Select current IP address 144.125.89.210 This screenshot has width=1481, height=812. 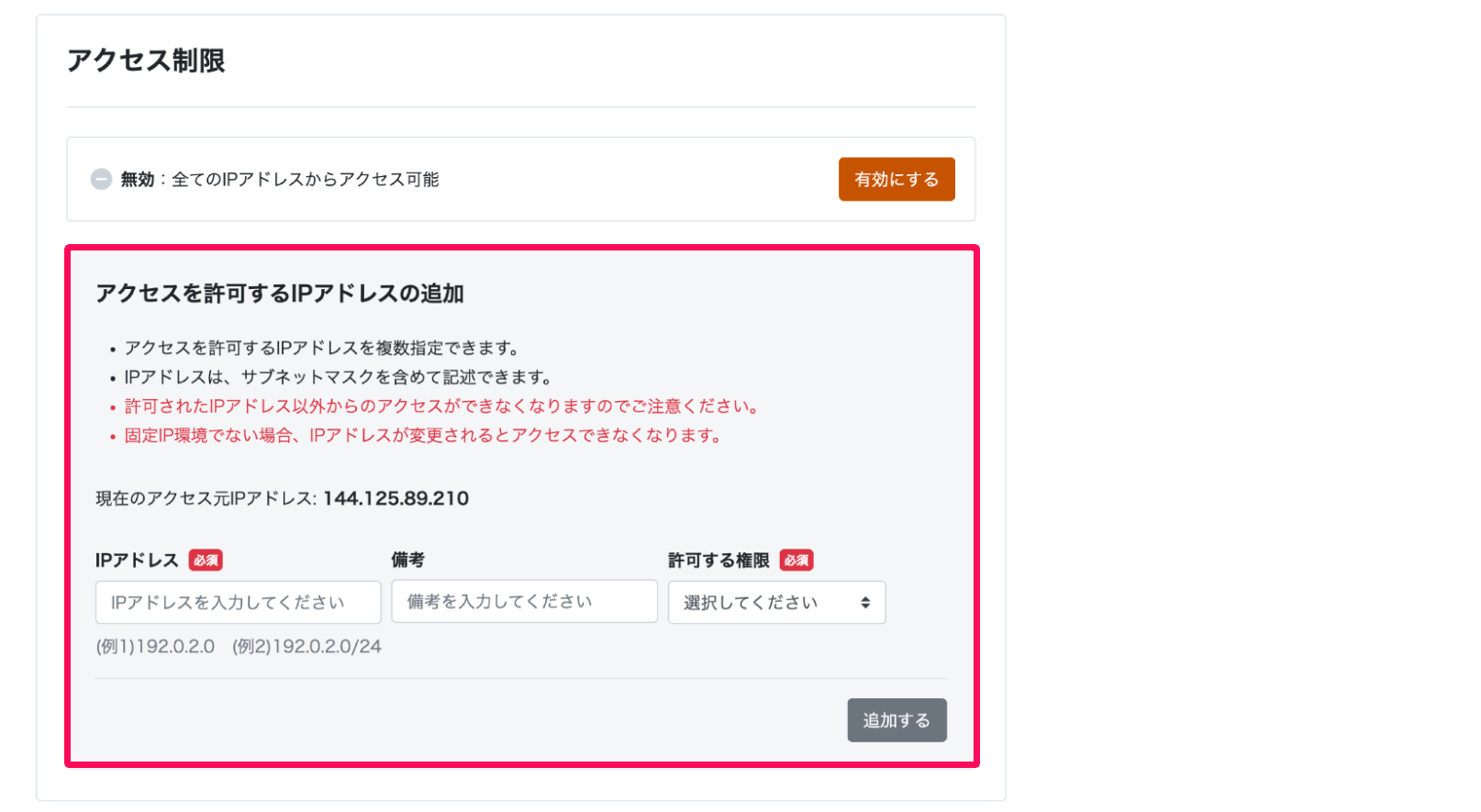pyautogui.click(x=395, y=498)
